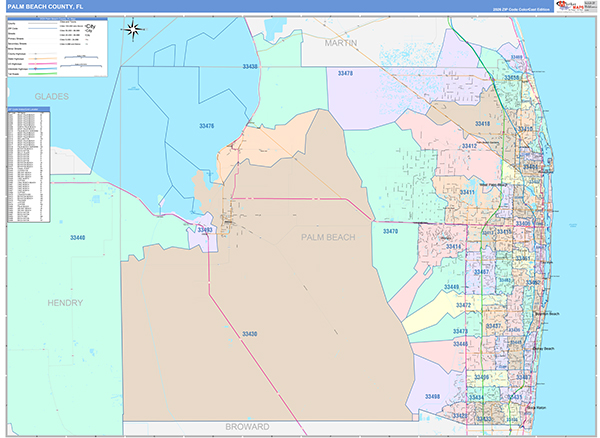Screen dimensions: 600x438
Task: Select the 33430 ZIP code label
Action: point(249,333)
